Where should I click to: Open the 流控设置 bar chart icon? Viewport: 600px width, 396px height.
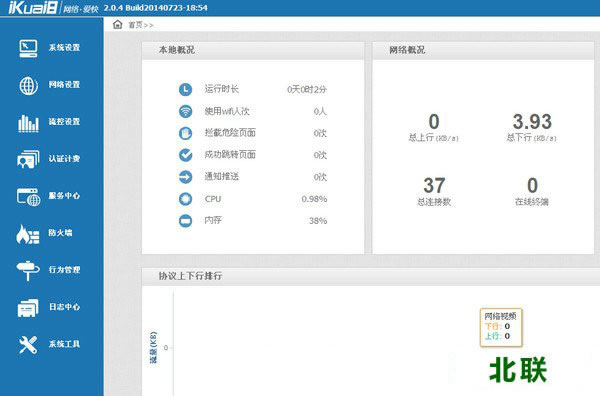coord(28,123)
